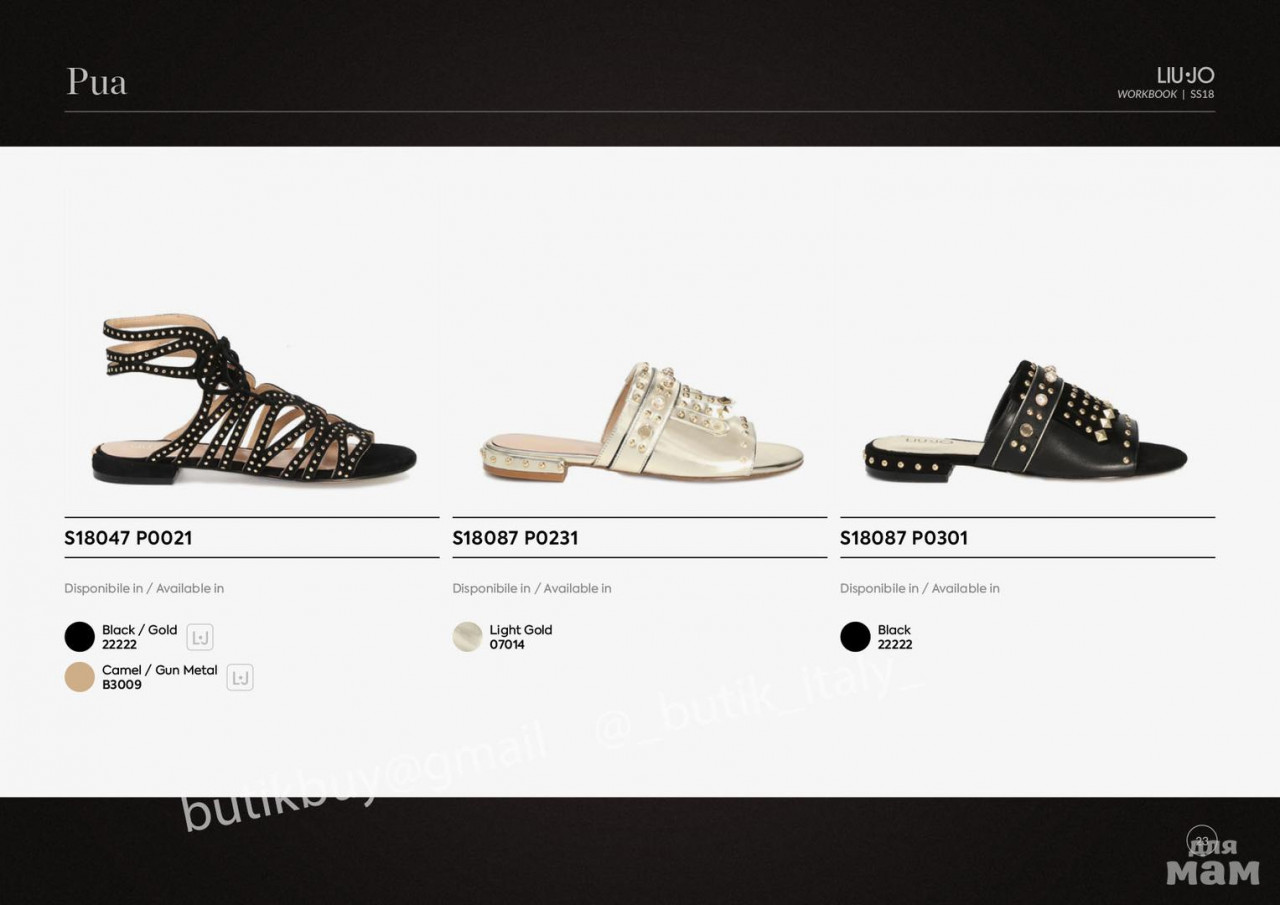Screen dimensions: 1280x905
Task: Click the L·J badge beside Black / Gold
Action: pos(200,637)
